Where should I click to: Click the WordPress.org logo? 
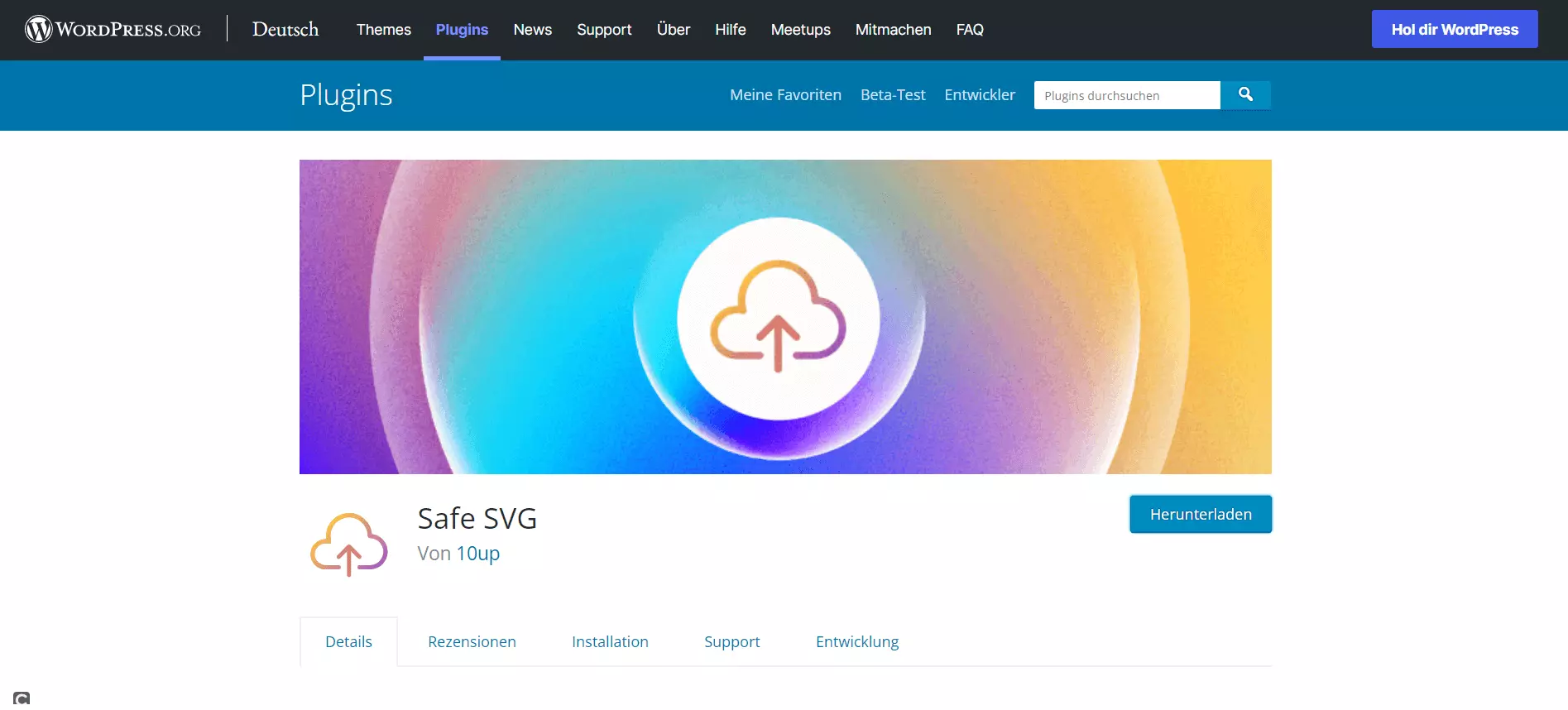(x=113, y=29)
